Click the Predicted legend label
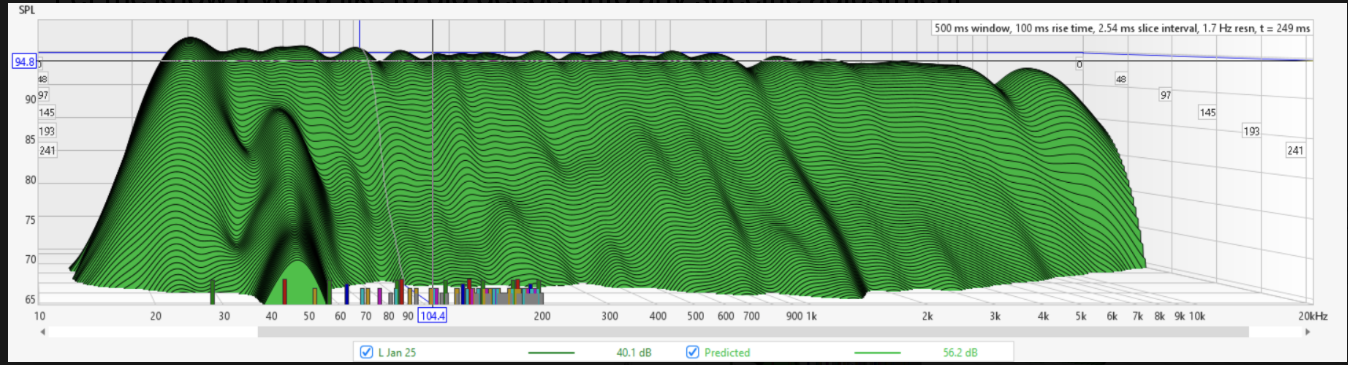The image size is (1348, 365). coord(727,352)
